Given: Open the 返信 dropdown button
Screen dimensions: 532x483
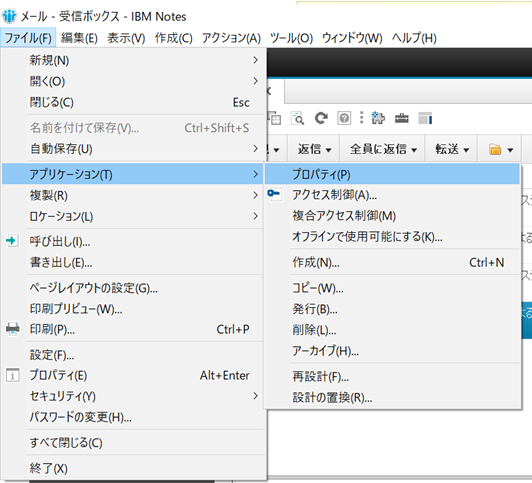Looking at the screenshot, I should click(x=314, y=149).
